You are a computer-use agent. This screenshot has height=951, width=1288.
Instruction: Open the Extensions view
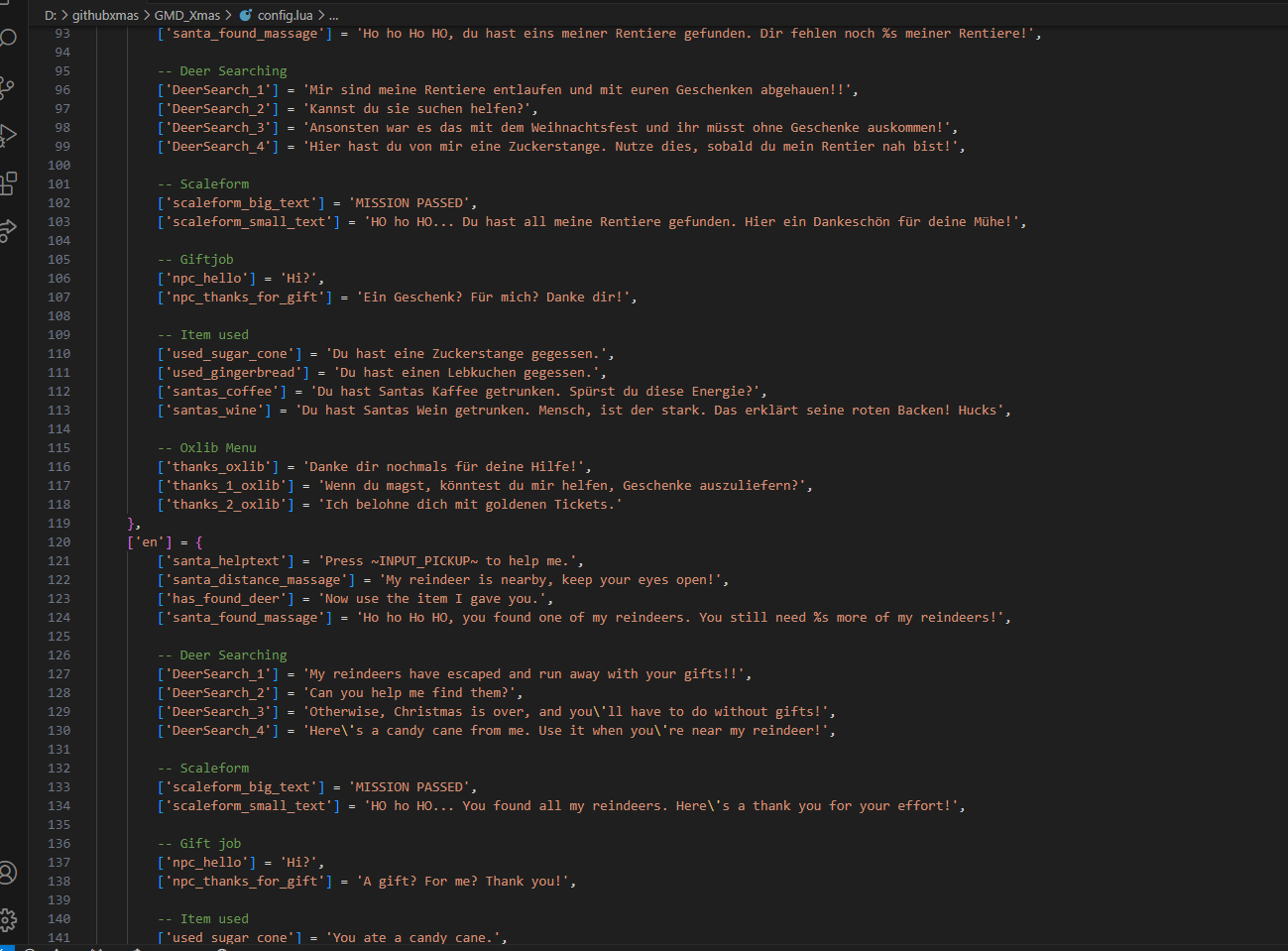[8, 182]
